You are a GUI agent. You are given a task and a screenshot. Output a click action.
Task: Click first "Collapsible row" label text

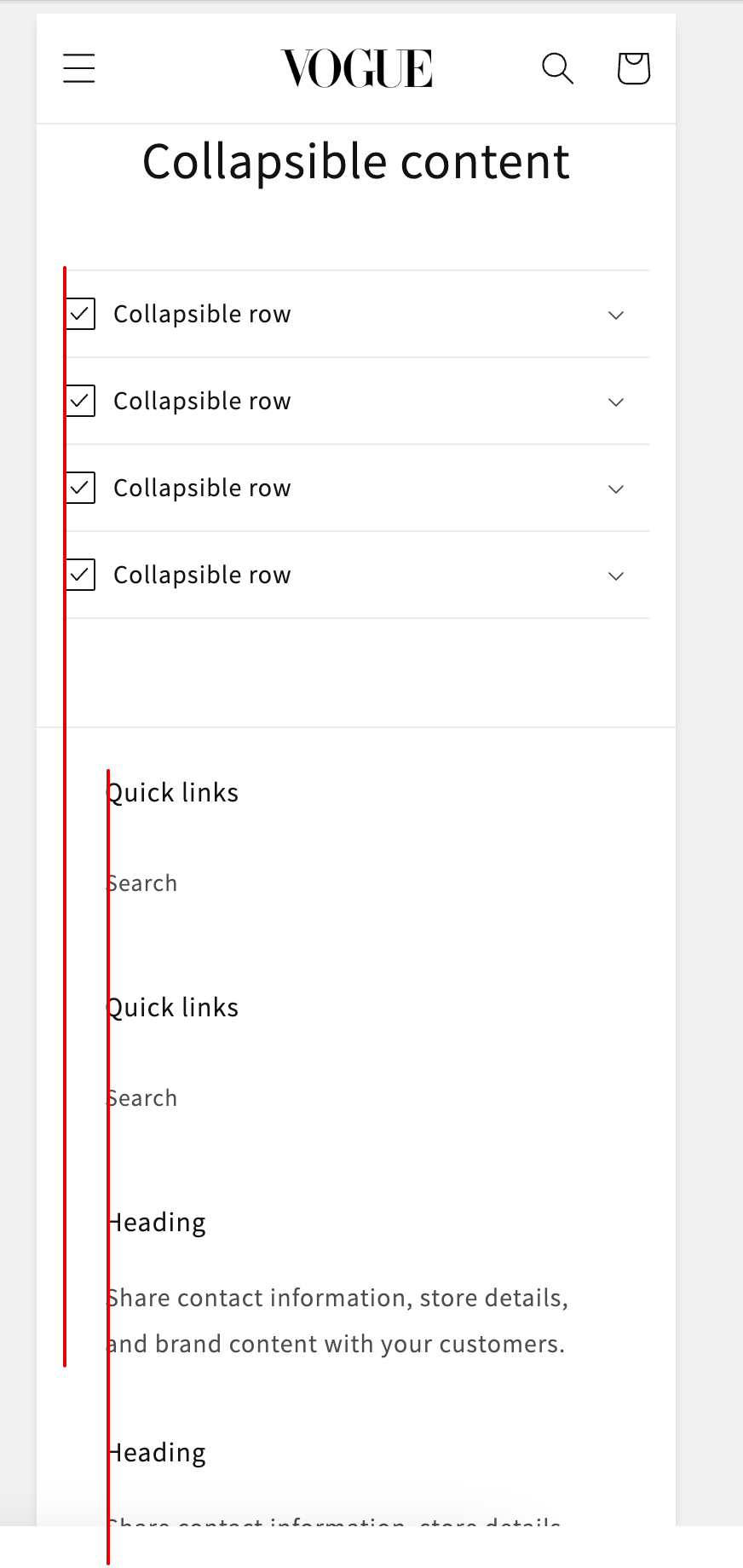202,314
